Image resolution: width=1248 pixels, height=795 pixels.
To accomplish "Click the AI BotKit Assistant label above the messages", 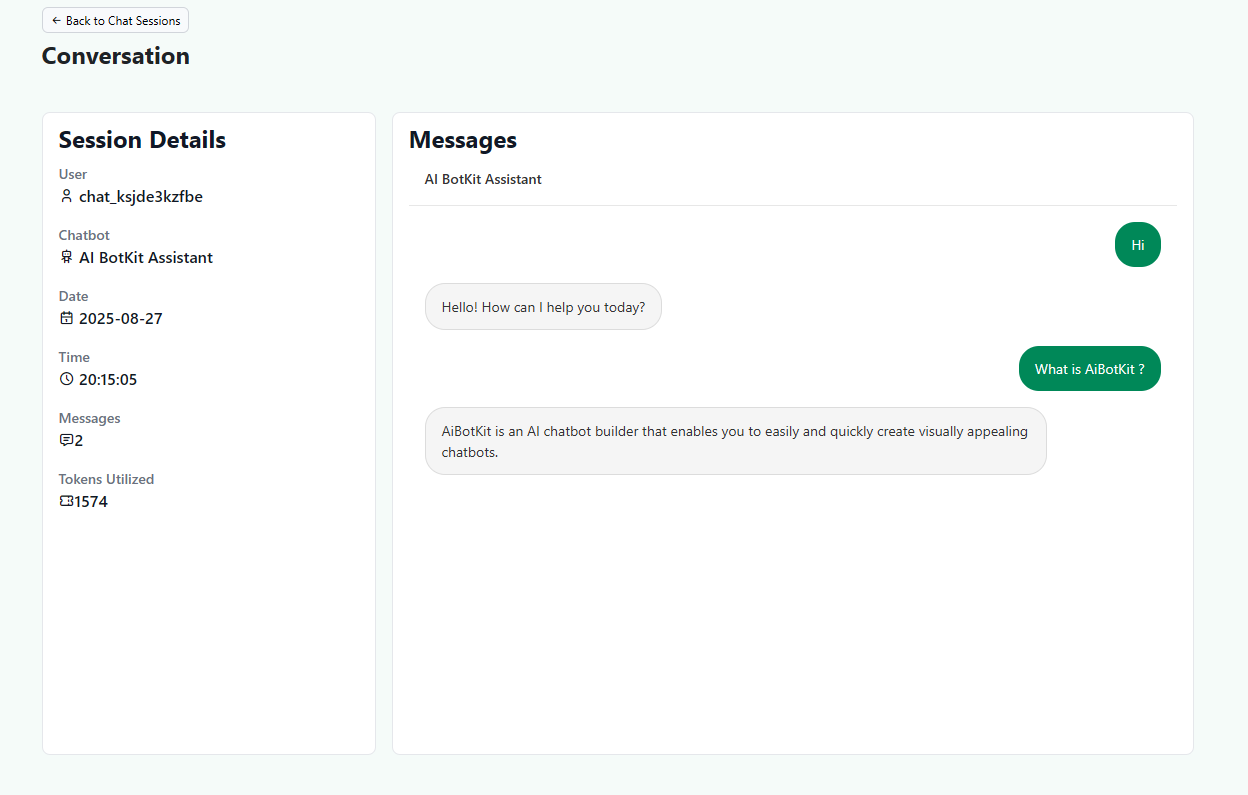I will point(483,179).
